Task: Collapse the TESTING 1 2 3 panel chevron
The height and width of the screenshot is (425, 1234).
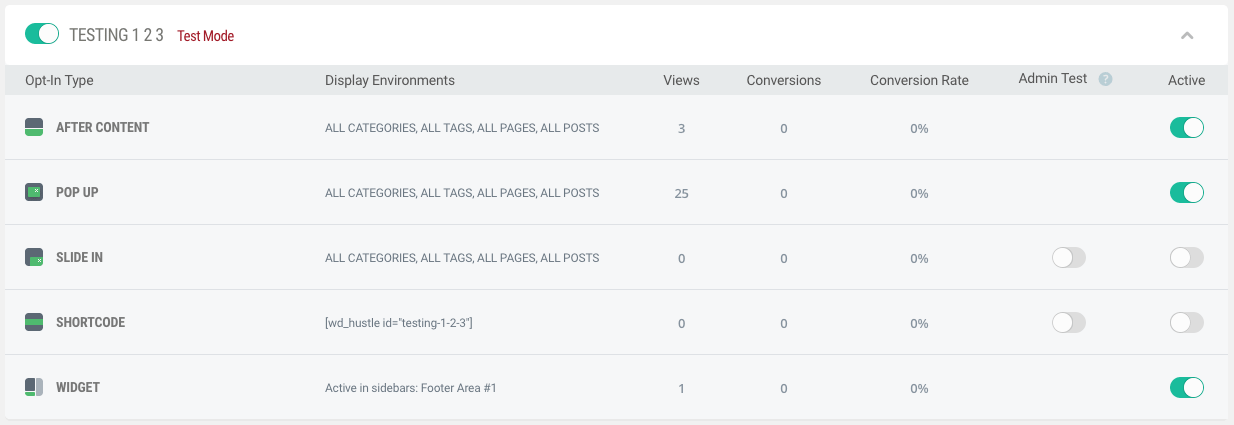Action: coord(1187,35)
